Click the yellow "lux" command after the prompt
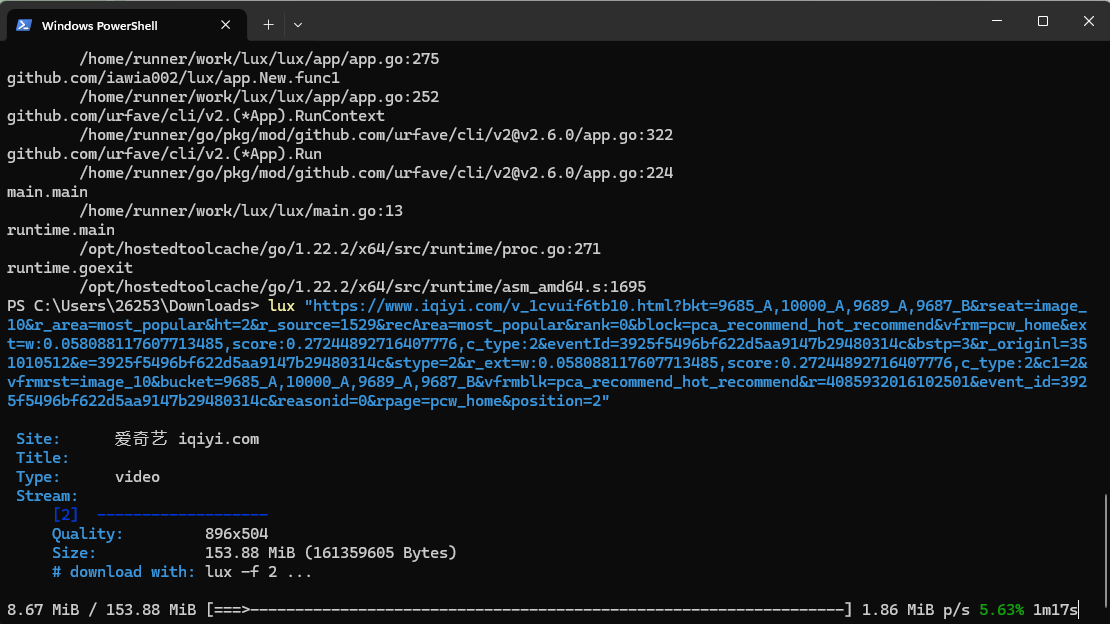Image resolution: width=1110 pixels, height=624 pixels. click(282, 306)
